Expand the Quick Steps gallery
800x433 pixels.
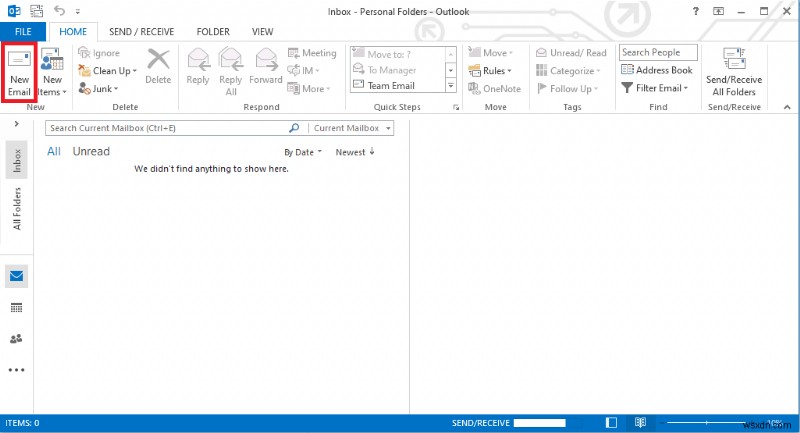[x=451, y=86]
